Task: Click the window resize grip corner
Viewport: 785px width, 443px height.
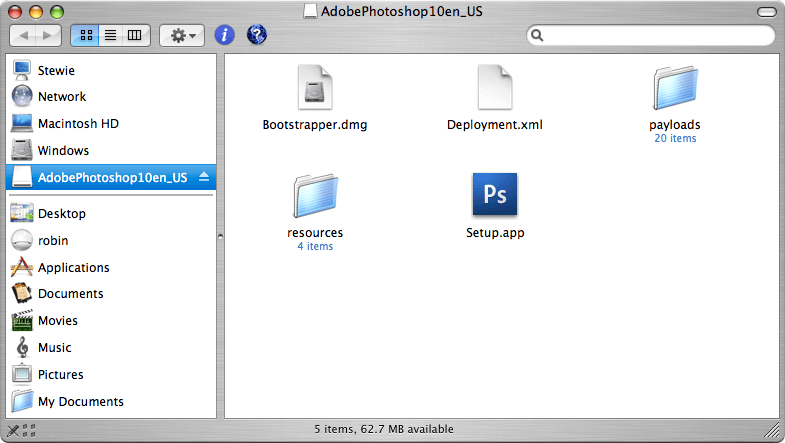Action: point(773,429)
